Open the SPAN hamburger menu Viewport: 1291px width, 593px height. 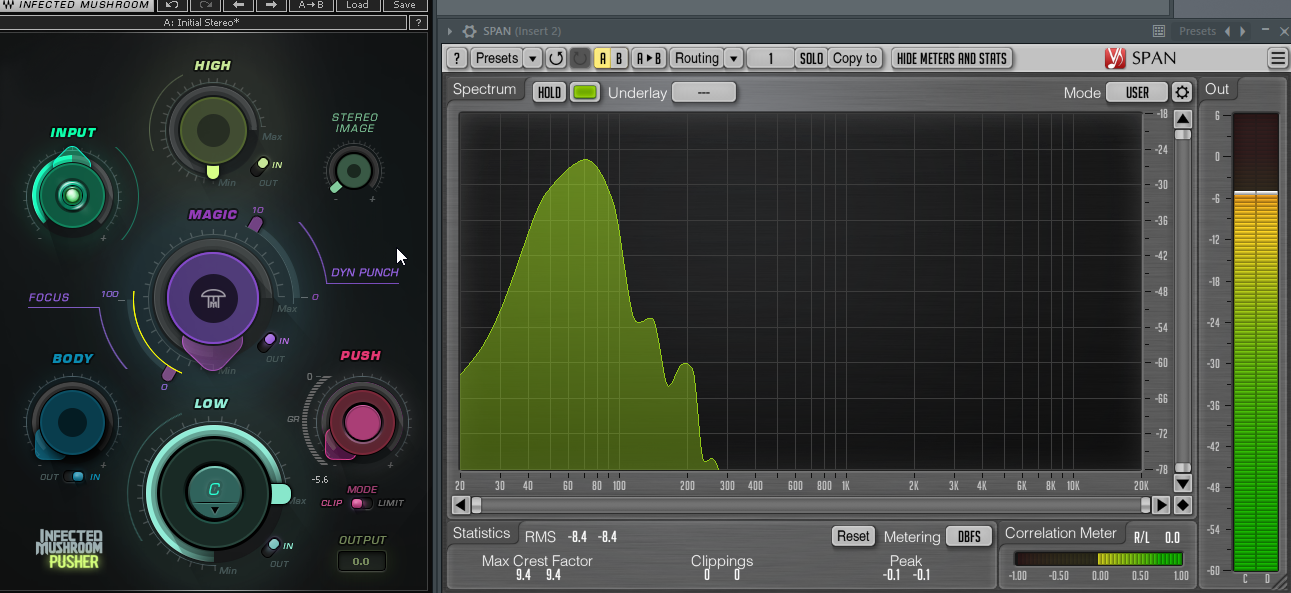pos(1278,58)
